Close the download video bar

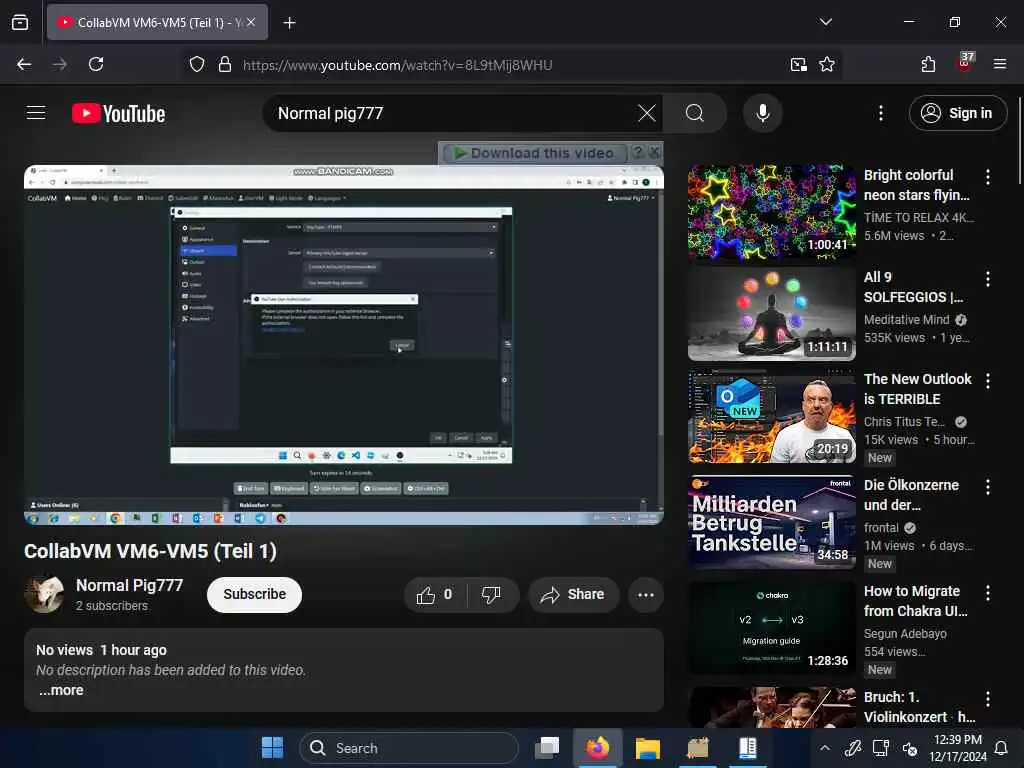point(654,153)
